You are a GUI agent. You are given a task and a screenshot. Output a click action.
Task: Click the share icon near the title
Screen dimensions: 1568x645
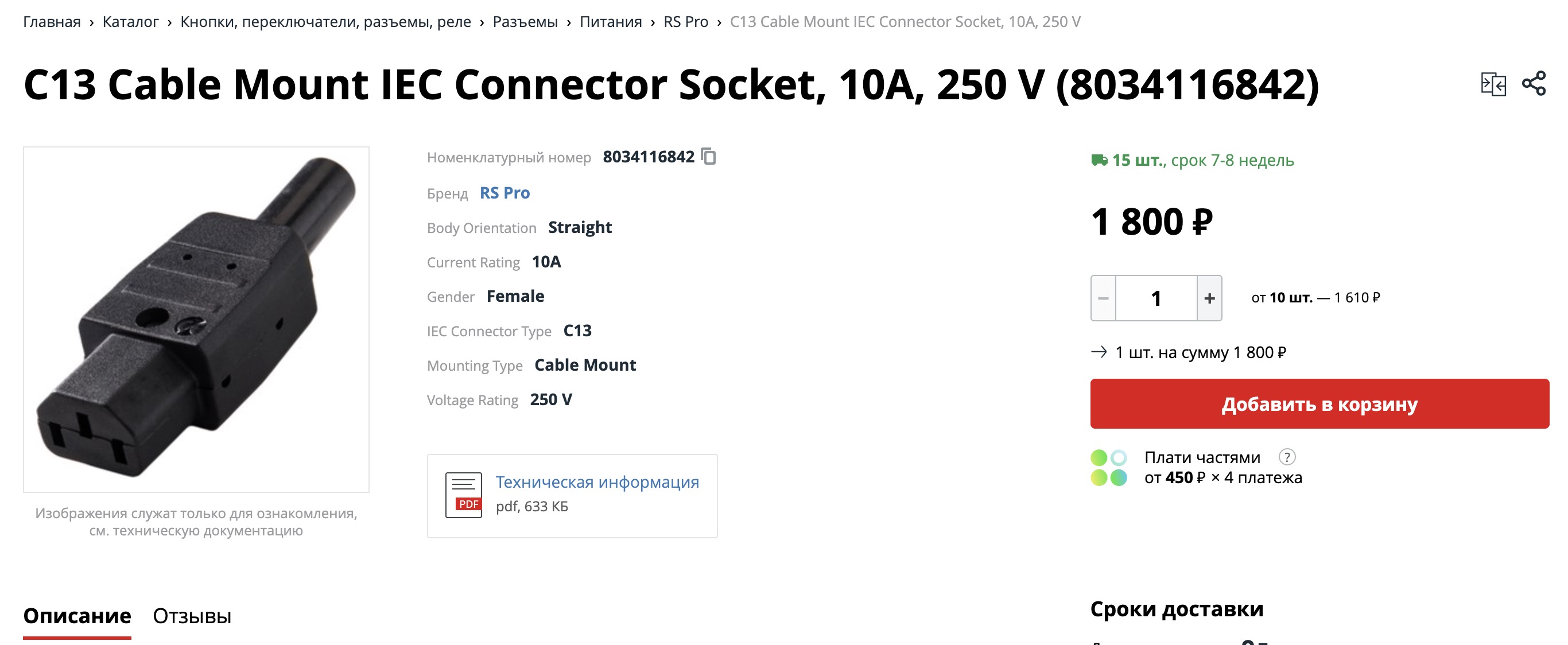point(1534,84)
